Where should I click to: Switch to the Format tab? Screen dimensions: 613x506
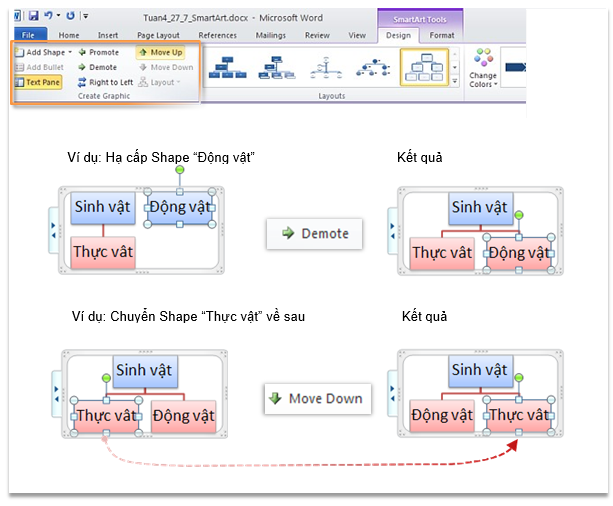pyautogui.click(x=441, y=35)
